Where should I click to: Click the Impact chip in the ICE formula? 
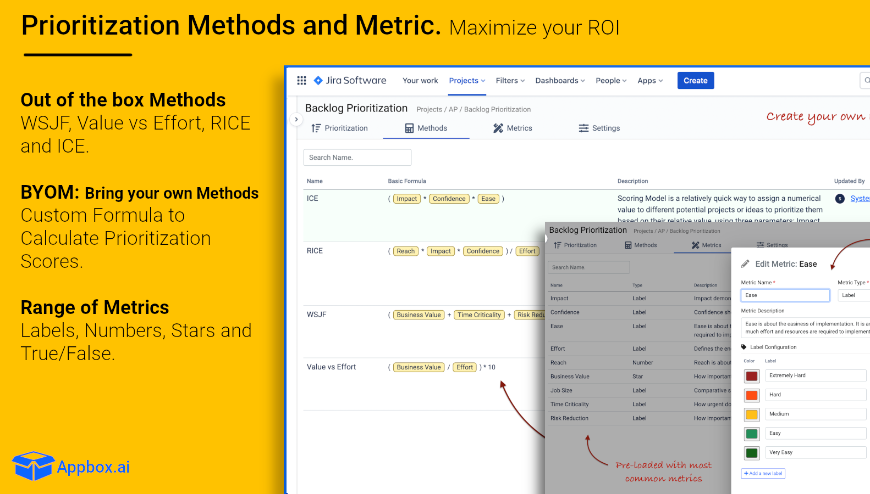(407, 199)
